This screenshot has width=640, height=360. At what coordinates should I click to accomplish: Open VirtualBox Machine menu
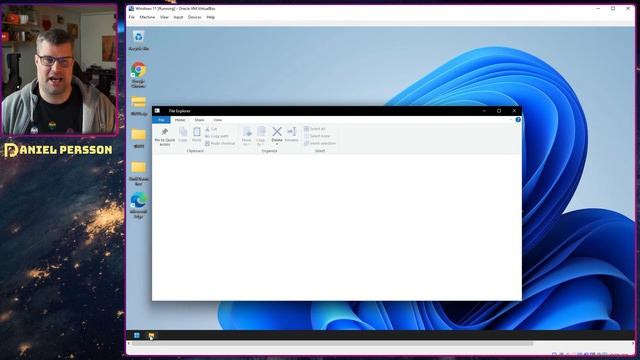tap(147, 17)
